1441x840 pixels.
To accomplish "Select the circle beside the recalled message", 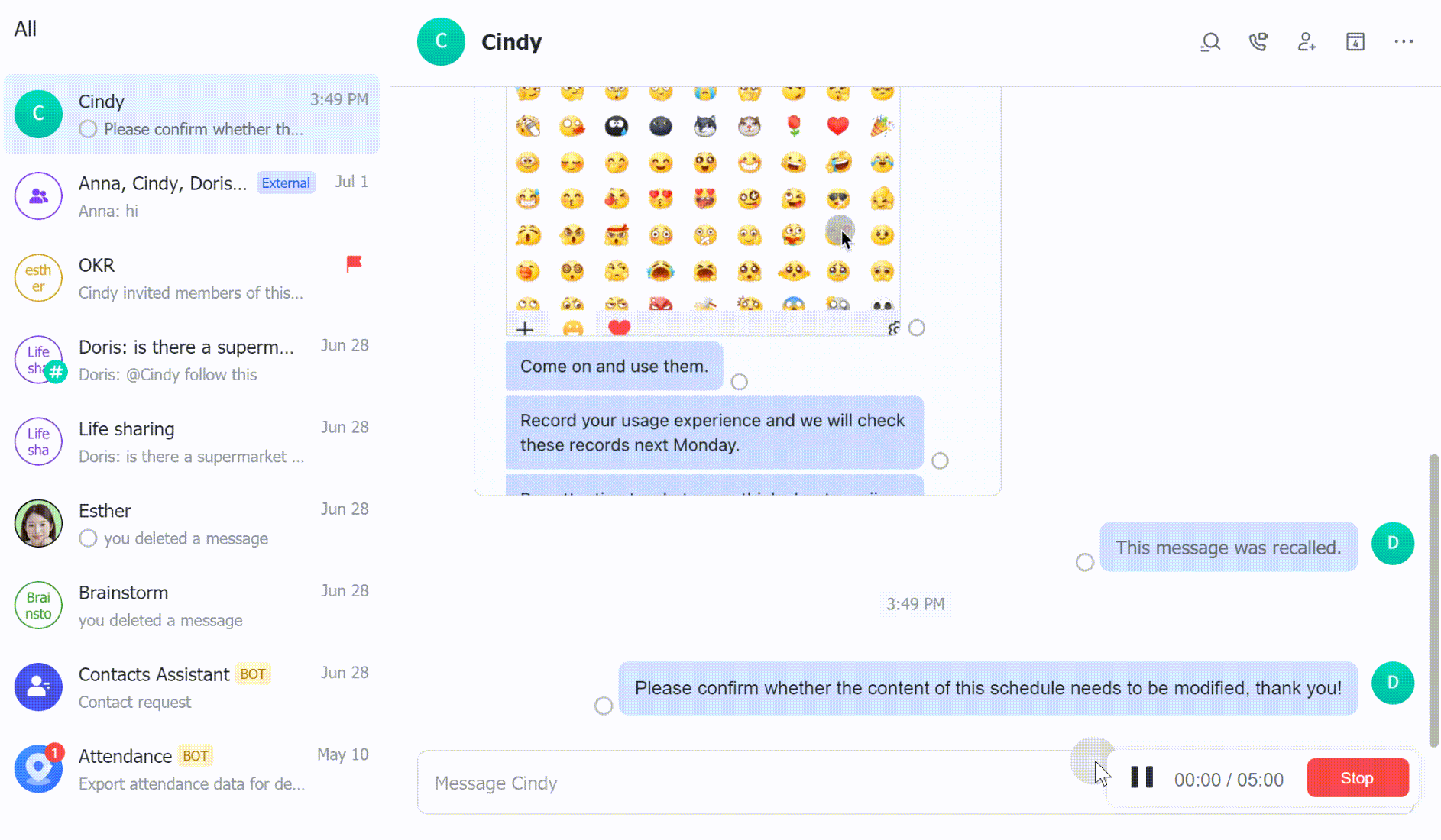I will (x=1084, y=562).
